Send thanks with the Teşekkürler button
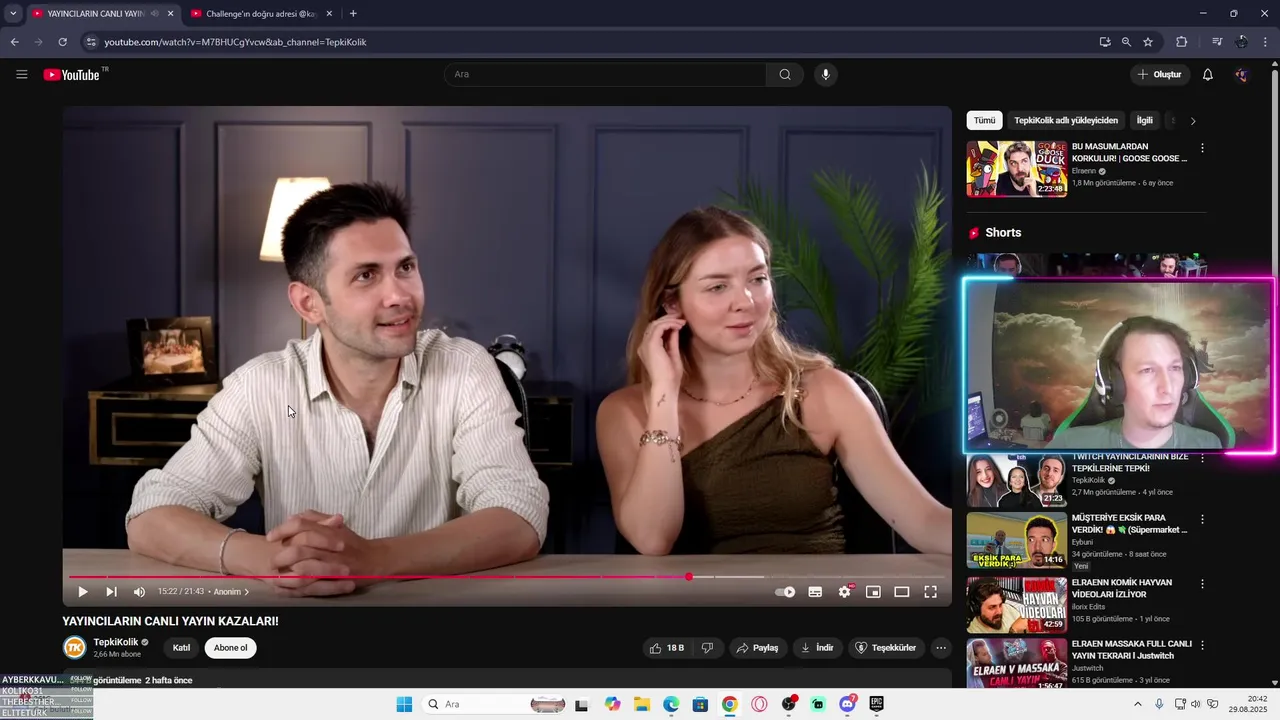This screenshot has height=720, width=1280. click(885, 648)
